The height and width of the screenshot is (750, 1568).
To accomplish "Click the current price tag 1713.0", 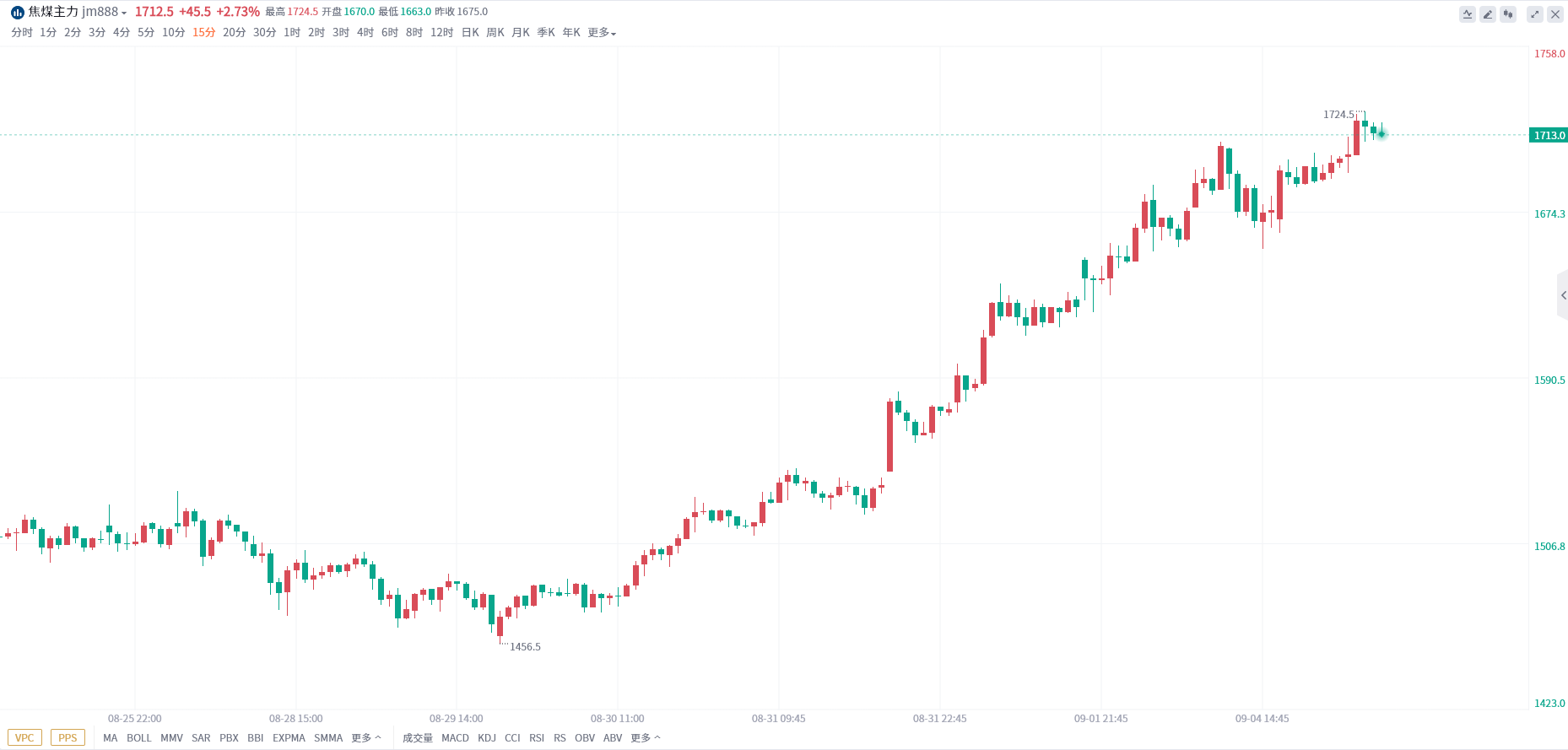I will coord(1549,135).
